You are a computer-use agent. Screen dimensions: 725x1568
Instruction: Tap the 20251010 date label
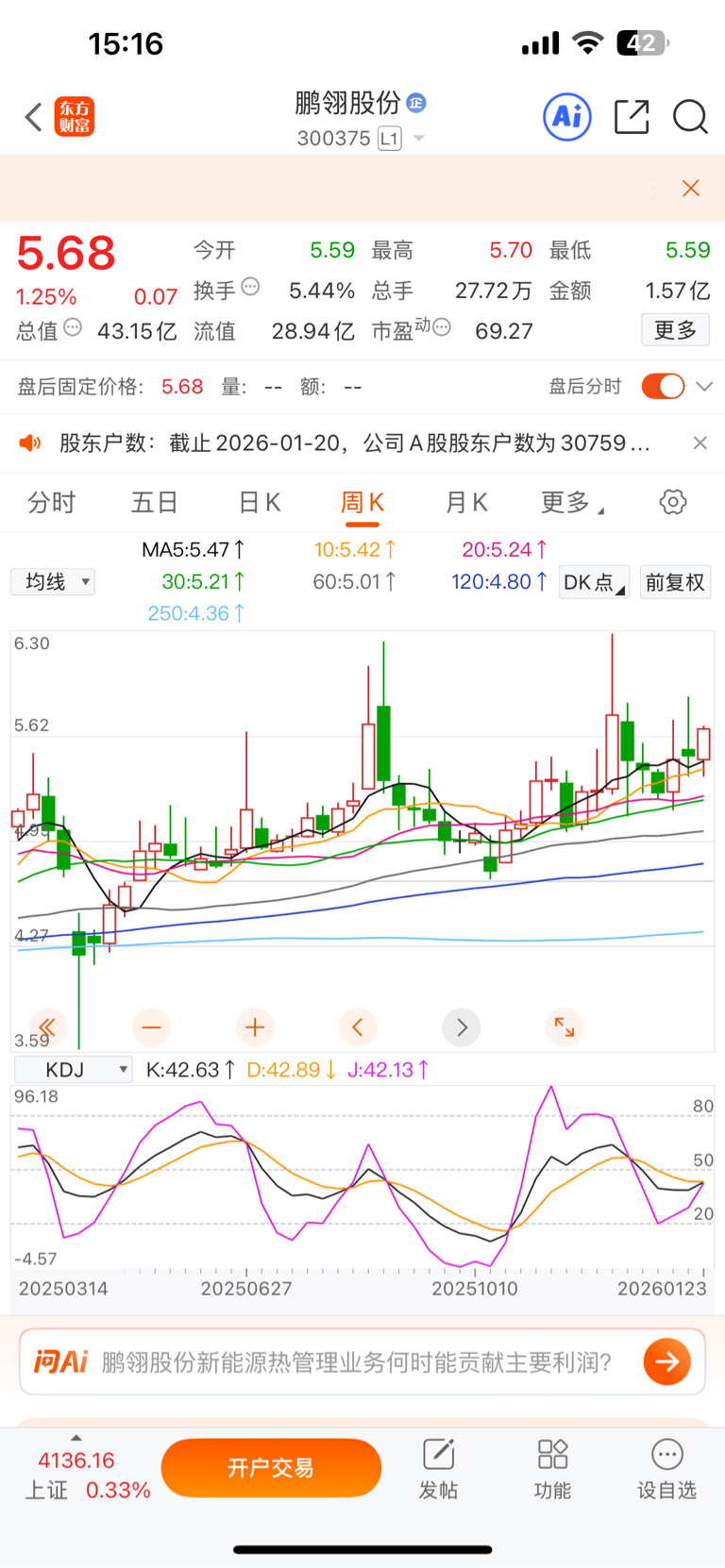point(475,1289)
